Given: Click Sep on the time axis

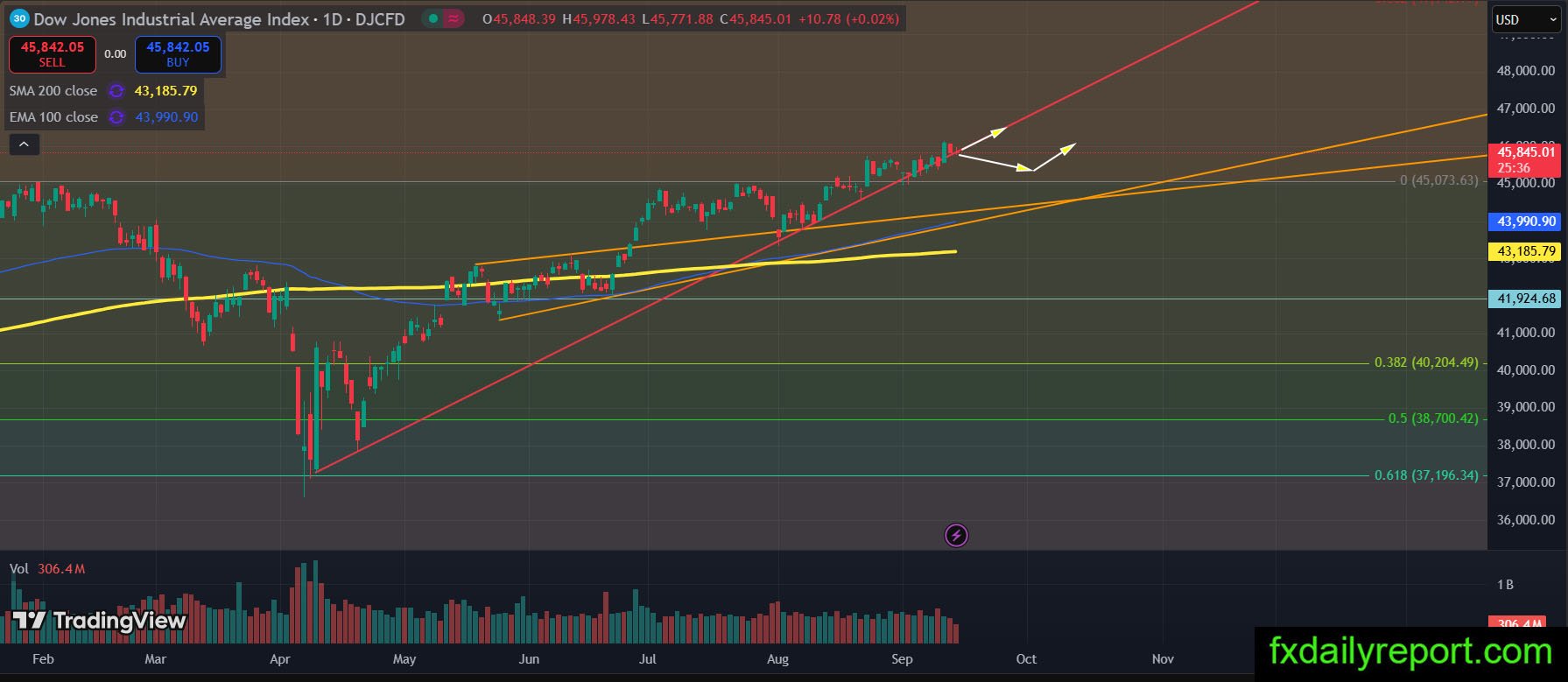Looking at the screenshot, I should click(x=902, y=659).
